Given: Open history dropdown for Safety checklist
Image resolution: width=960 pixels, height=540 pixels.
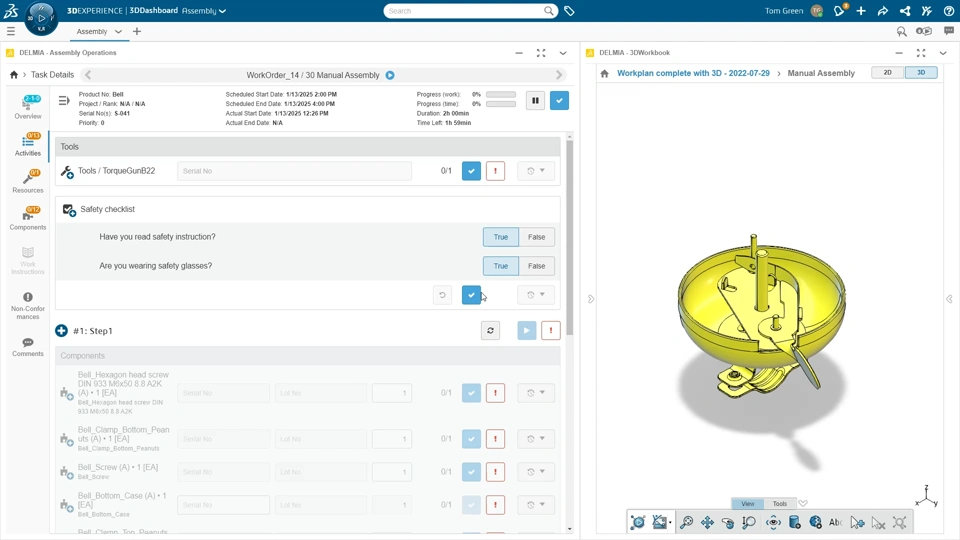Looking at the screenshot, I should click(536, 294).
